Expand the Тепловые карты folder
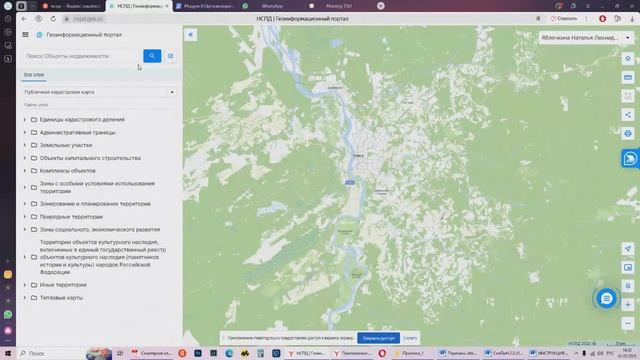This screenshot has height=360, width=640. (x=25, y=298)
